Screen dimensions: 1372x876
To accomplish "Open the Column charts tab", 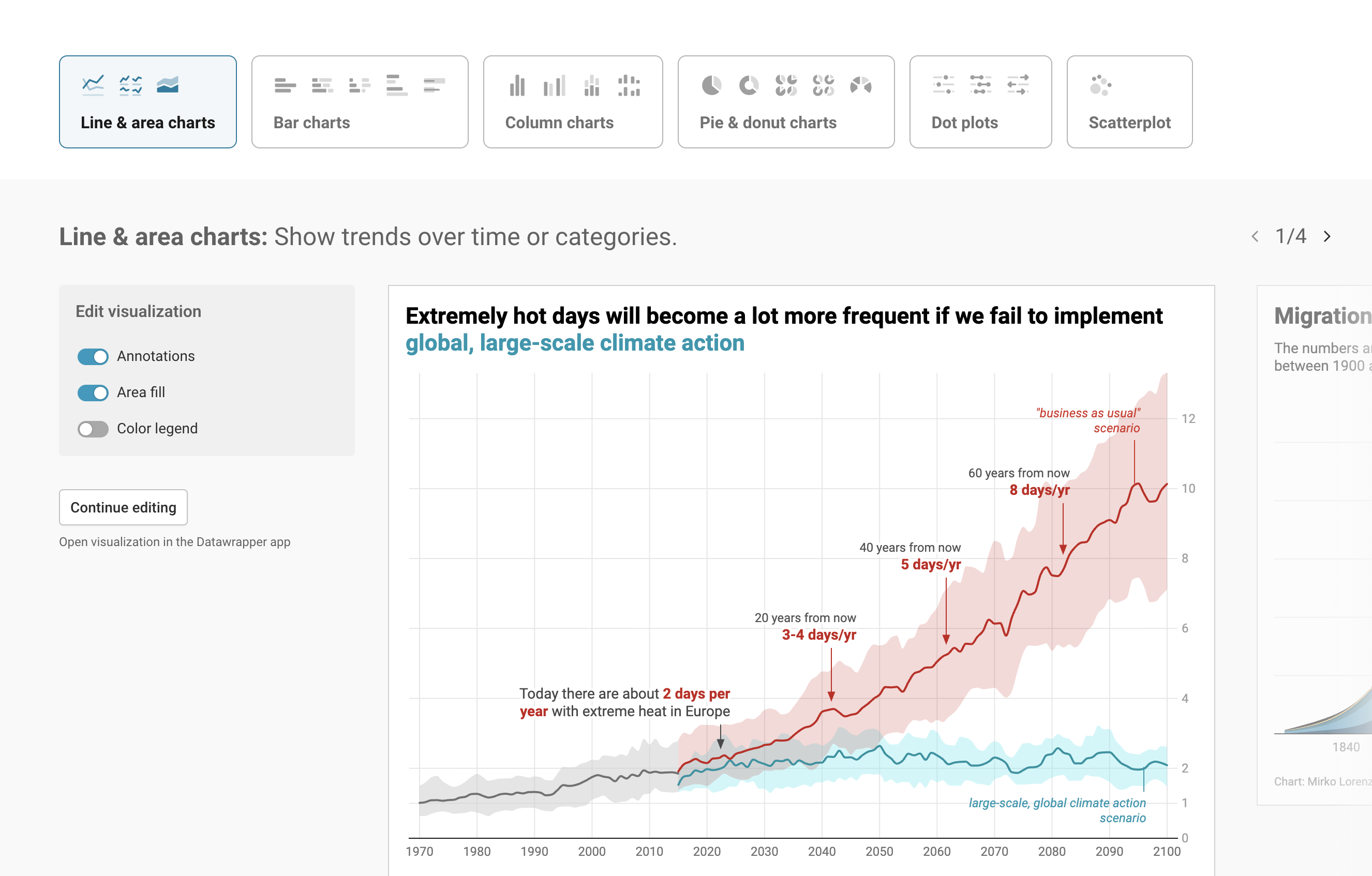I will [x=559, y=123].
